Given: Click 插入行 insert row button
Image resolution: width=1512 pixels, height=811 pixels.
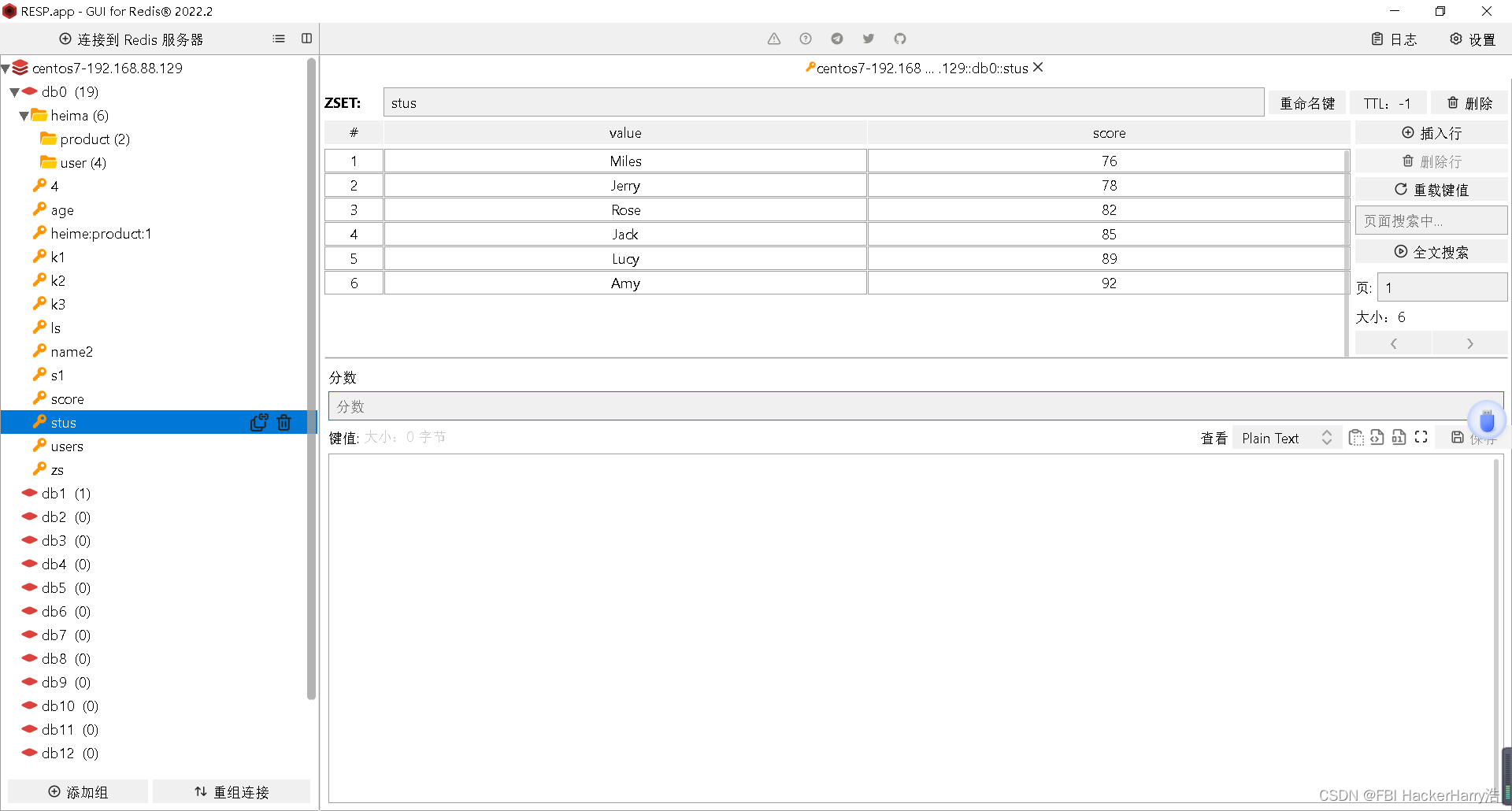Looking at the screenshot, I should (1432, 133).
